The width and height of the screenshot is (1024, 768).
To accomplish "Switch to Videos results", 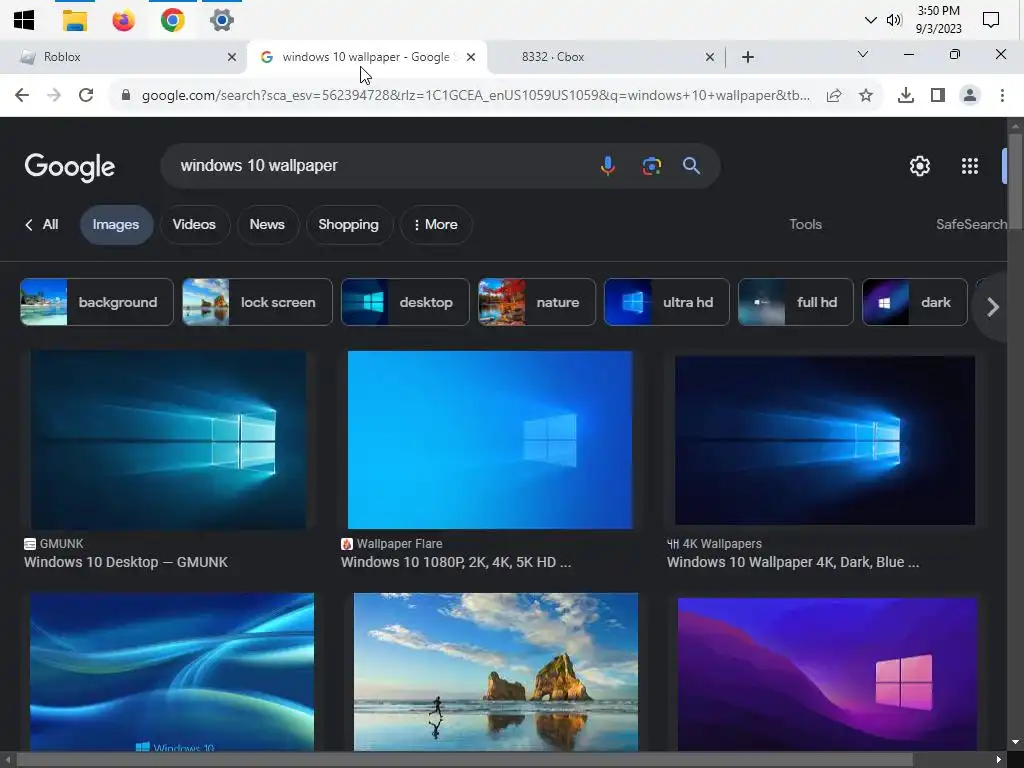I will click(194, 225).
